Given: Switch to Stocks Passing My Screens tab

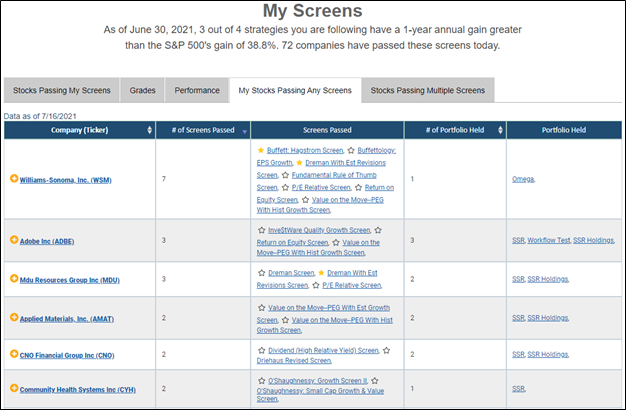Looking at the screenshot, I should point(61,90).
